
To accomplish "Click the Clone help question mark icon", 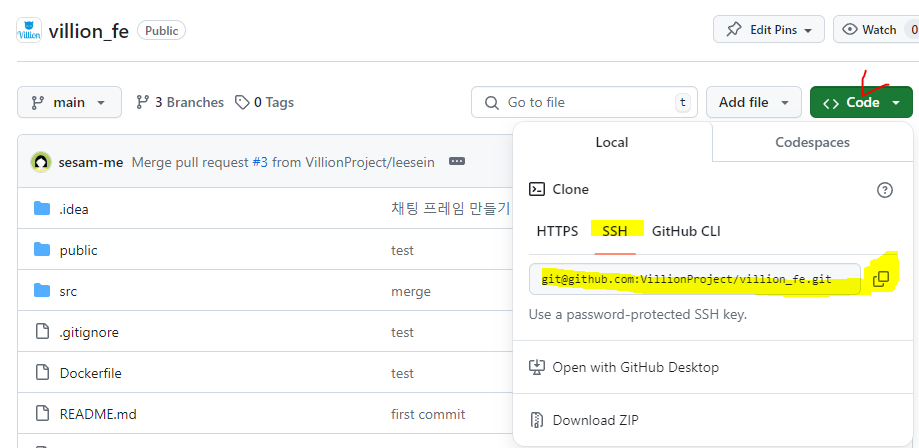I will pyautogui.click(x=884, y=190).
